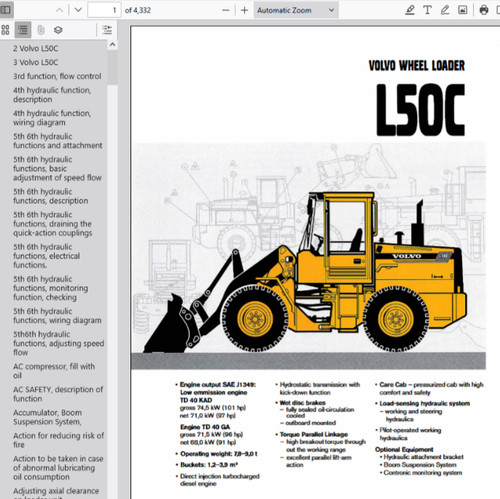The image size is (500, 499).
Task: Open 'Accumulator, Boom Suspension System' entry
Action: [x=47, y=417]
